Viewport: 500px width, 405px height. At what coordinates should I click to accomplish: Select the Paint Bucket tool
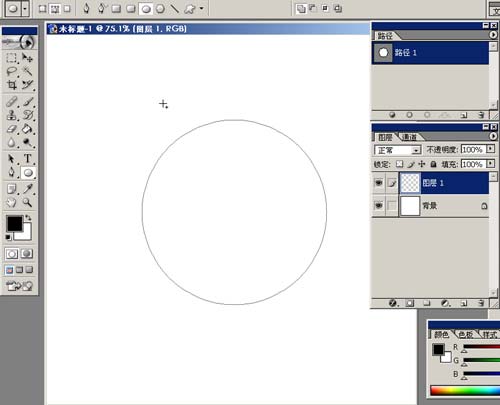pyautogui.click(x=28, y=129)
